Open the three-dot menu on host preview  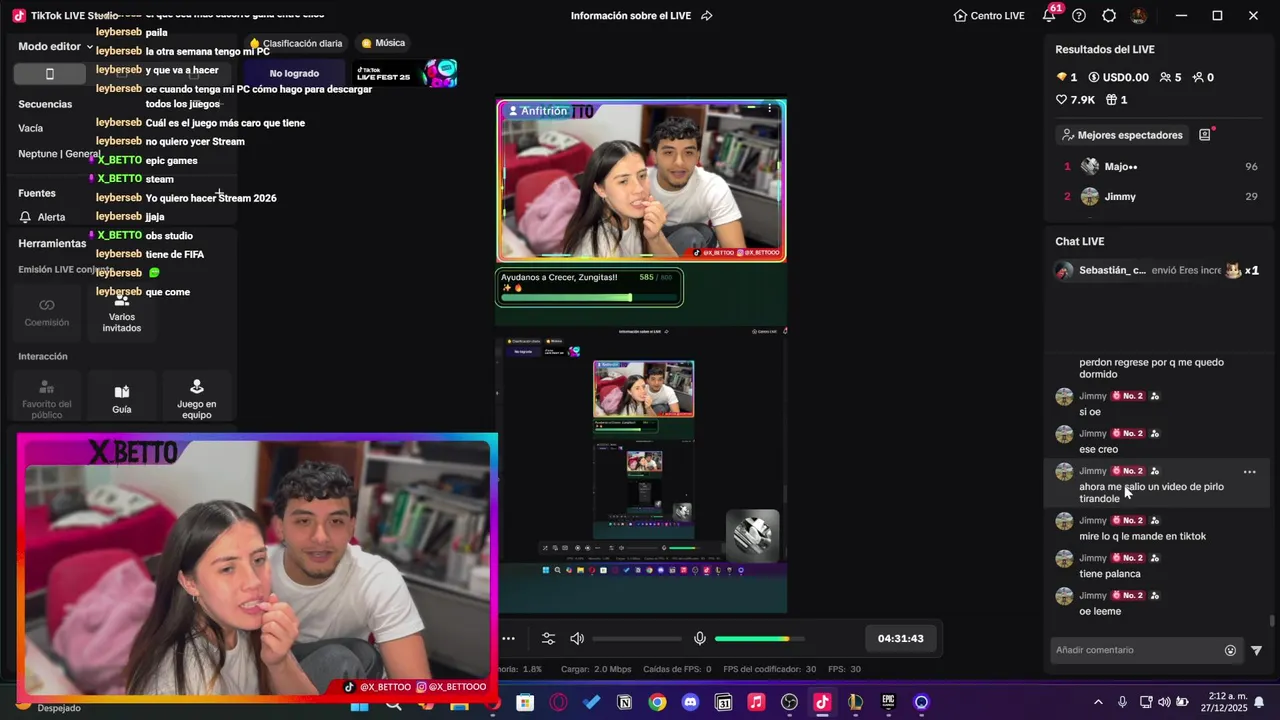click(770, 108)
